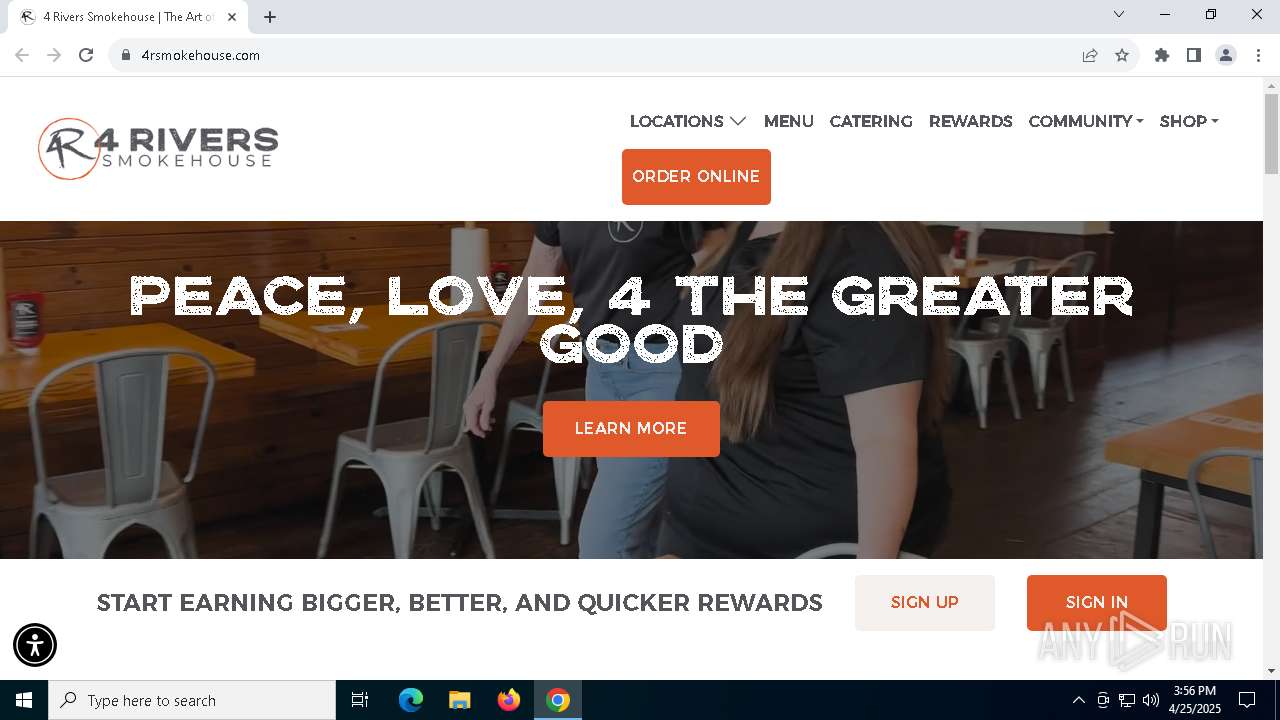
Task: Toggle the browser side panel
Action: click(x=1194, y=55)
